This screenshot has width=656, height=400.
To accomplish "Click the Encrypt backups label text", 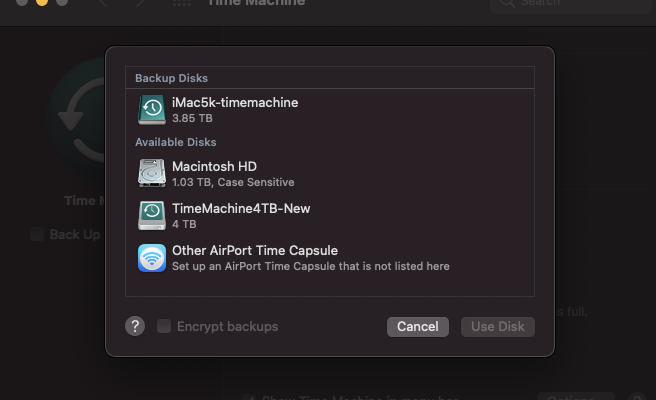I will coord(228,326).
